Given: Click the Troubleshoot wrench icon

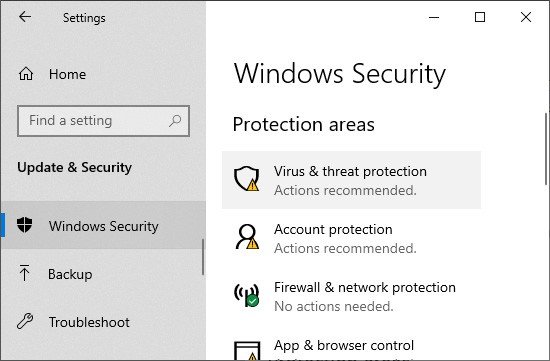Looking at the screenshot, I should point(25,321).
